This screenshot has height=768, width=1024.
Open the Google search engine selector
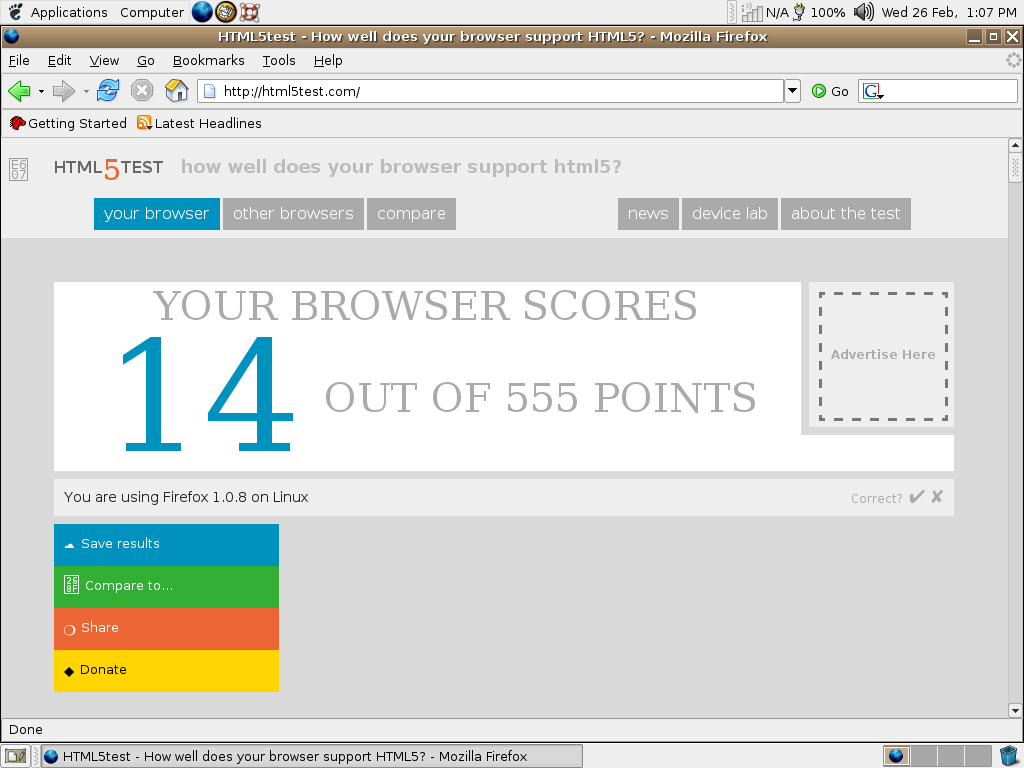point(873,91)
